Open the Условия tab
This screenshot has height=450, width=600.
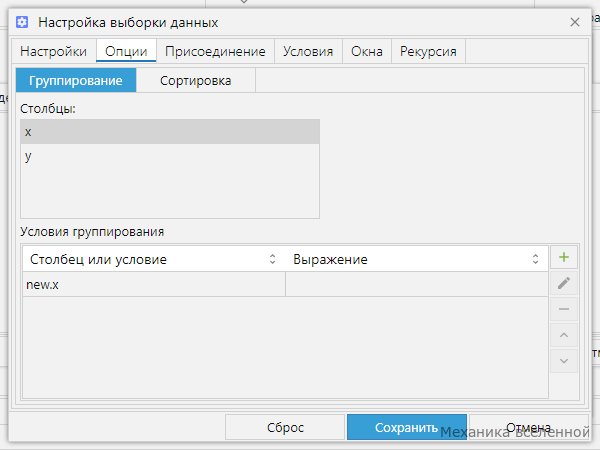point(308,51)
